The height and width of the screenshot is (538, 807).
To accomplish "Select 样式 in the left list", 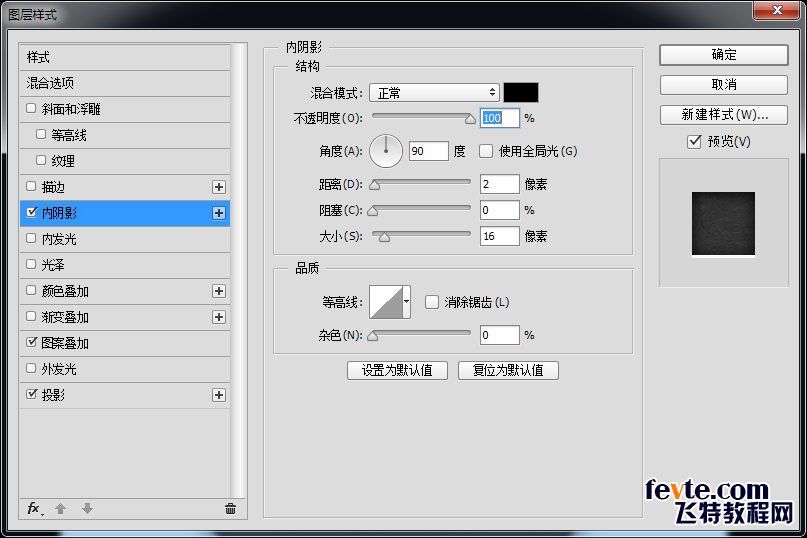I will pos(125,57).
